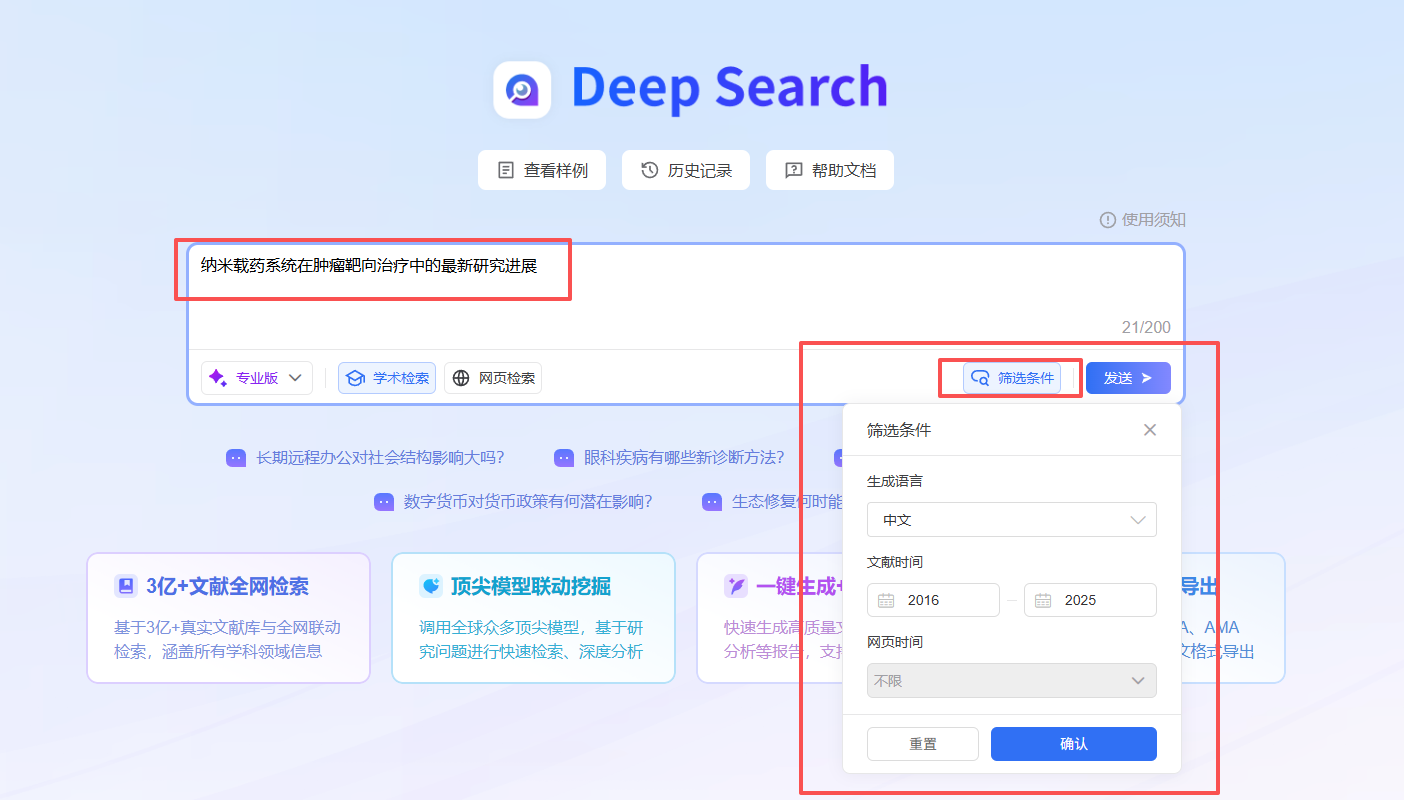Click the 发送 arrow icon
The width and height of the screenshot is (1404, 800).
(1147, 378)
